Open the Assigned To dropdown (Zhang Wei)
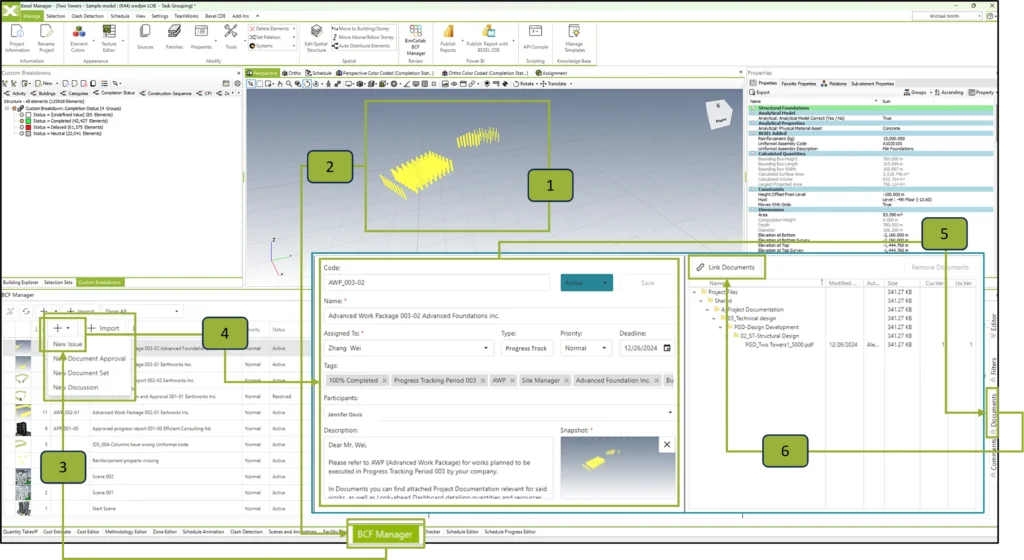 [408, 348]
